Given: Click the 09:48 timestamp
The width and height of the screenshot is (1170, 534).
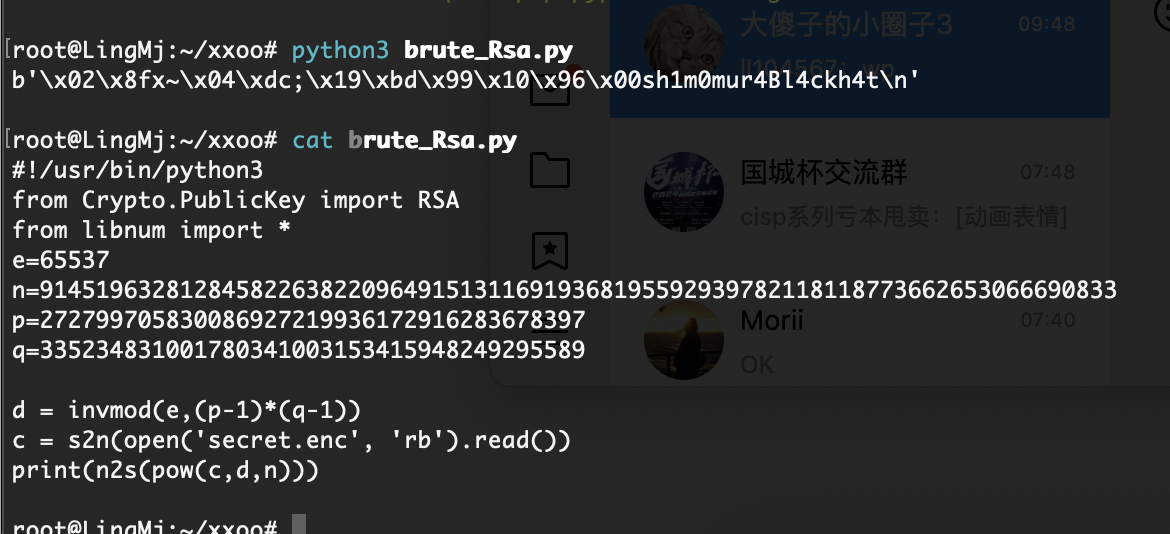Looking at the screenshot, I should 1047,24.
